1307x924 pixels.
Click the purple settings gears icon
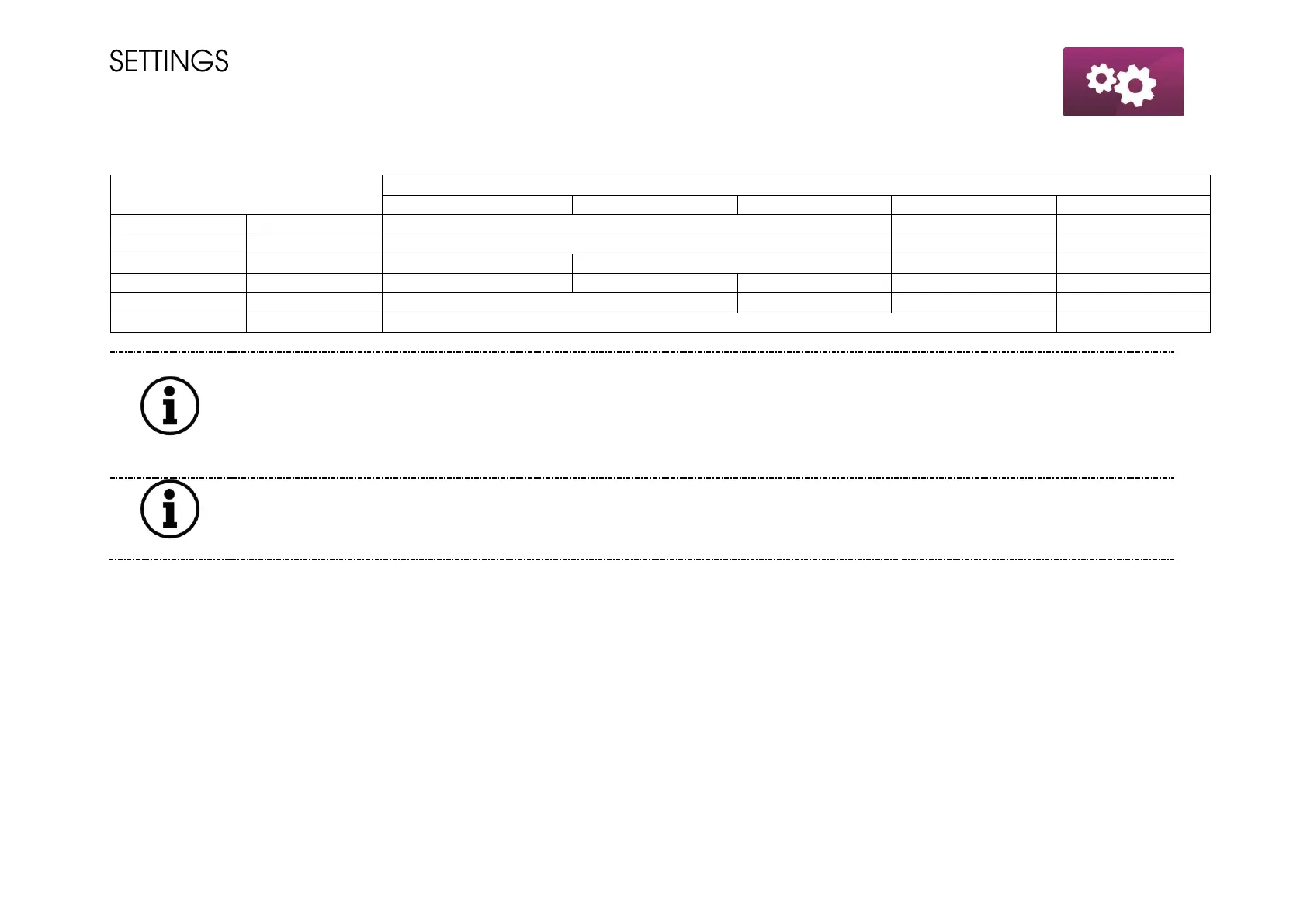click(1122, 81)
